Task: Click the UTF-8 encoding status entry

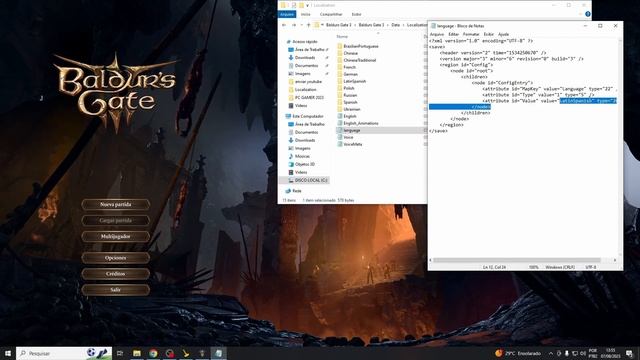Action: coord(591,267)
